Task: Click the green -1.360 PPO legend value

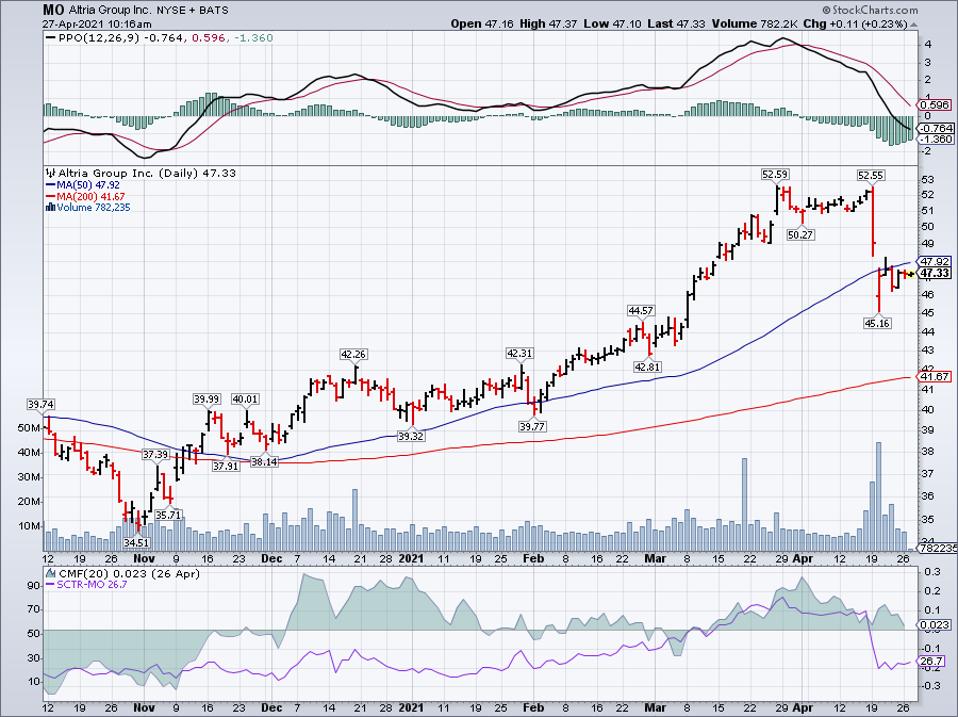Action: 253,38
